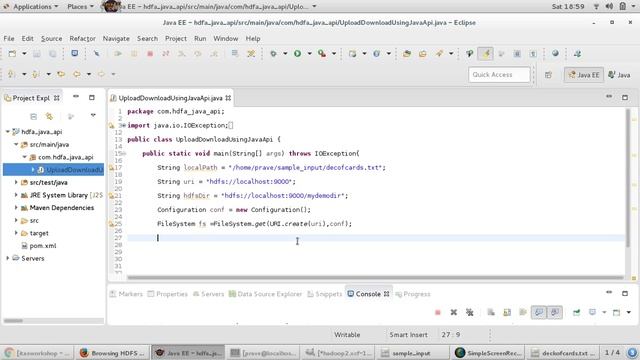Click the web browser globe toolbar icon

point(555,53)
